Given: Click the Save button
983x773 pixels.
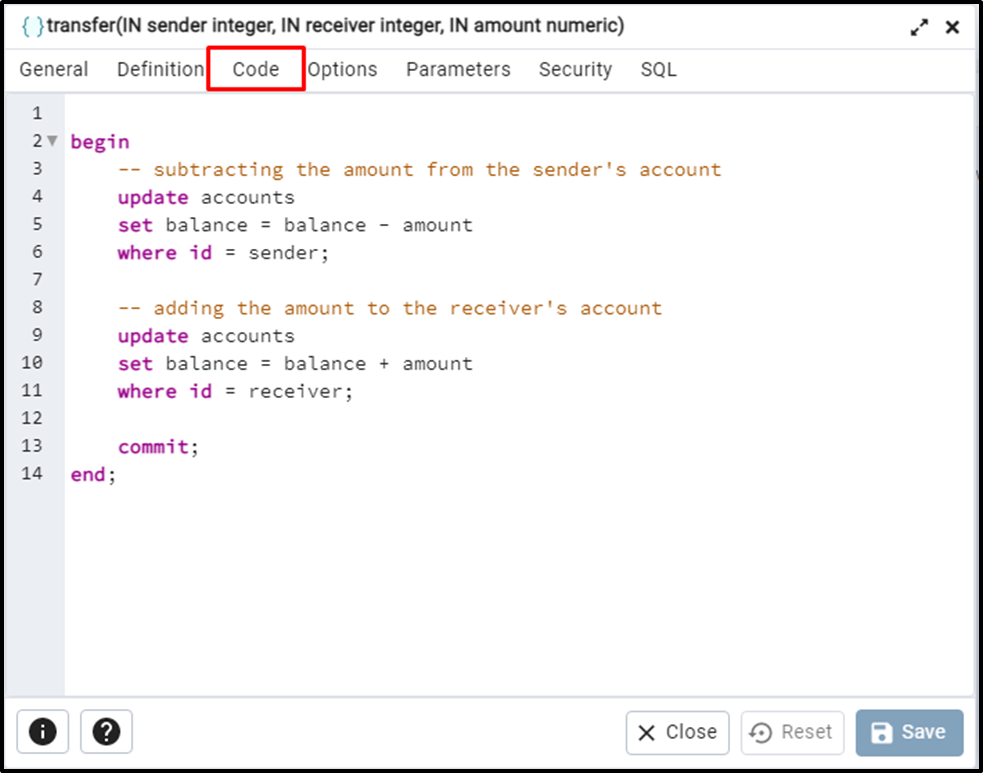Looking at the screenshot, I should click(909, 732).
